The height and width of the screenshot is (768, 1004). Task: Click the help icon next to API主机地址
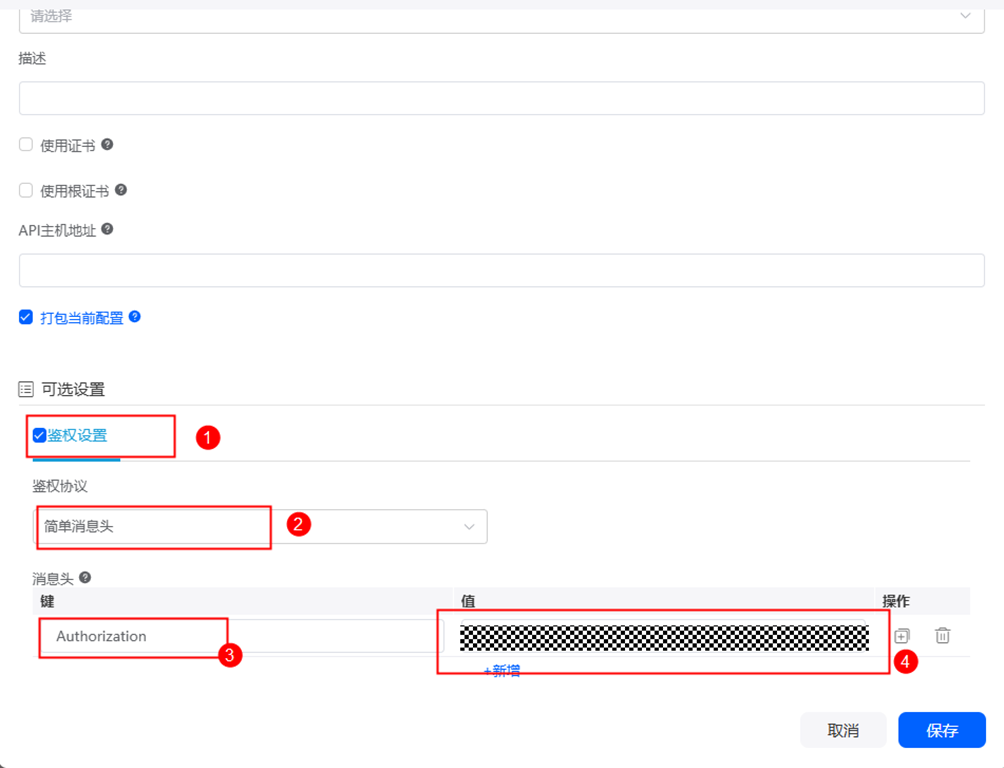[107, 229]
